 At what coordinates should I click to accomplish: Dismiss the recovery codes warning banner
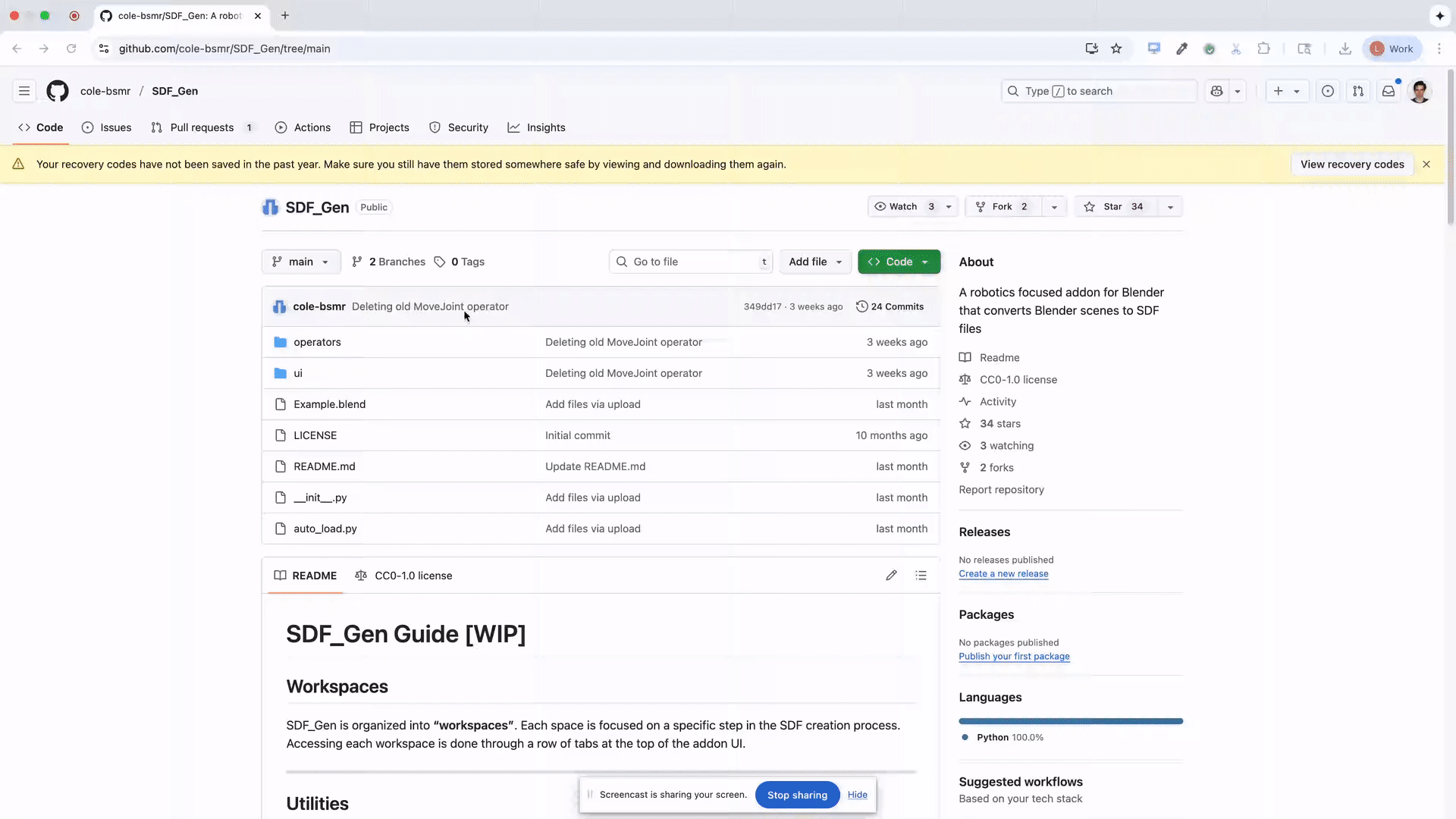point(1426,165)
